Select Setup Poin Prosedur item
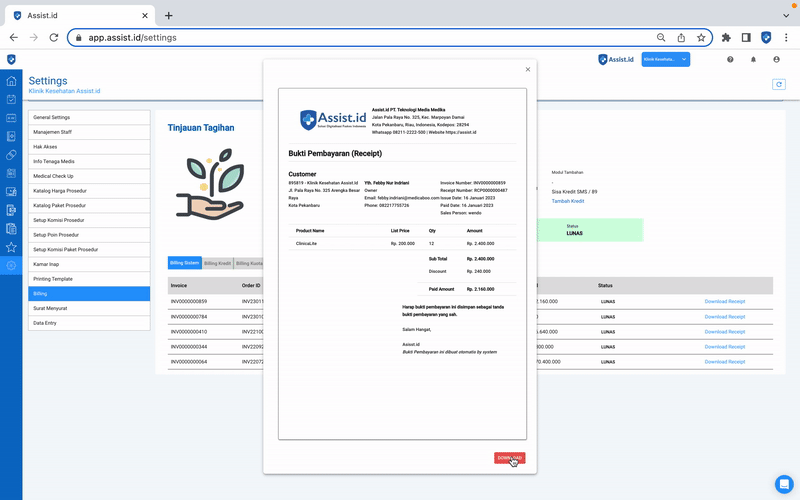 point(89,235)
